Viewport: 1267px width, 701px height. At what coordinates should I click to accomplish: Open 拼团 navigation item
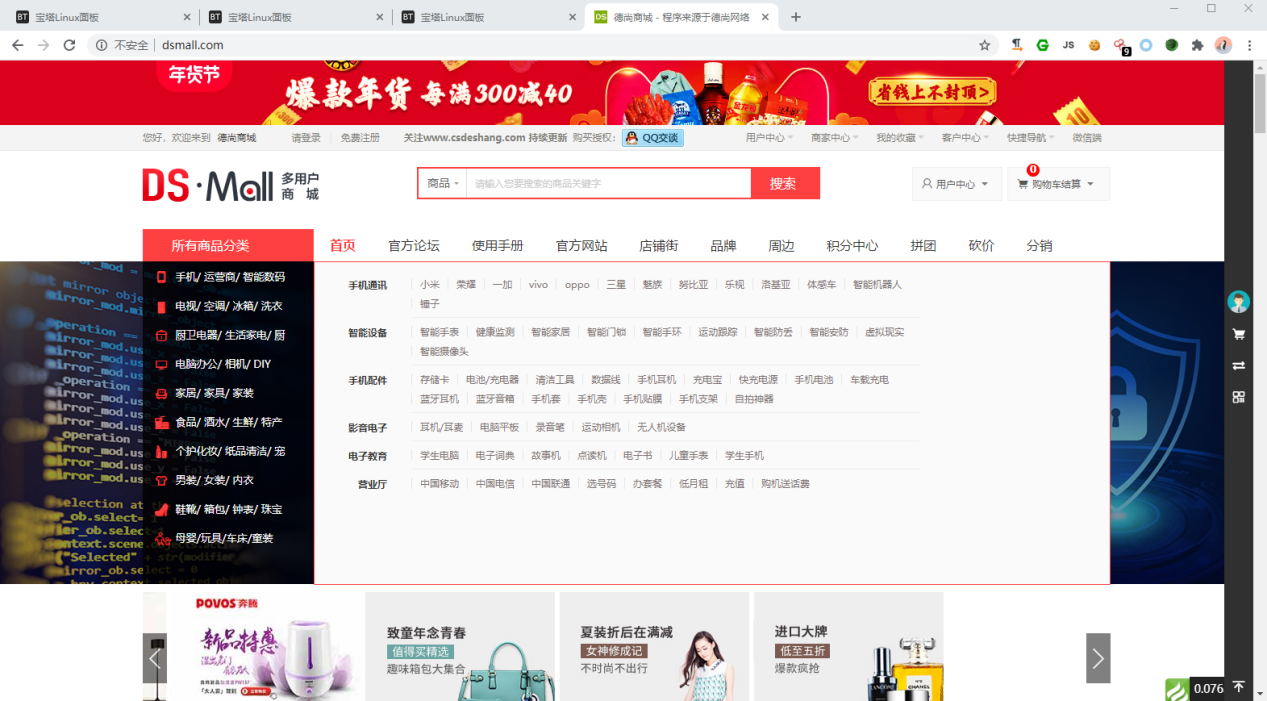(x=923, y=246)
